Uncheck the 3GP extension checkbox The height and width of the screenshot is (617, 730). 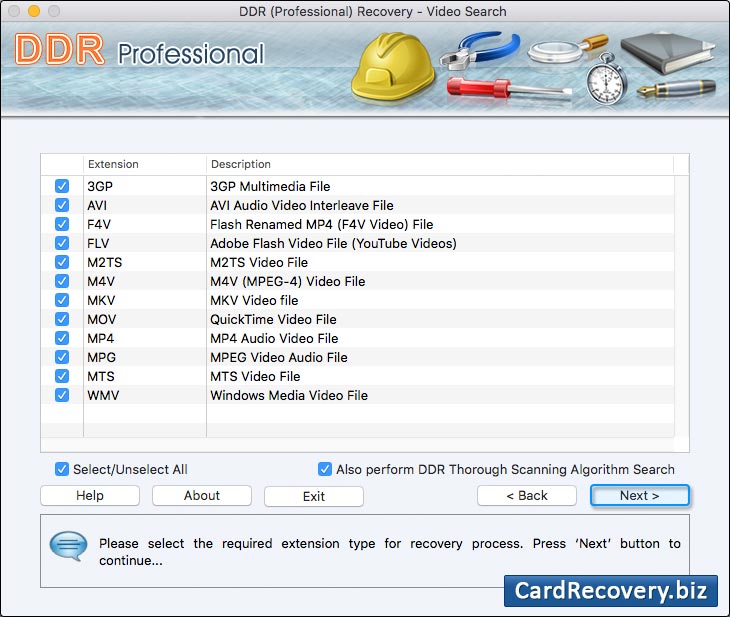[61, 186]
